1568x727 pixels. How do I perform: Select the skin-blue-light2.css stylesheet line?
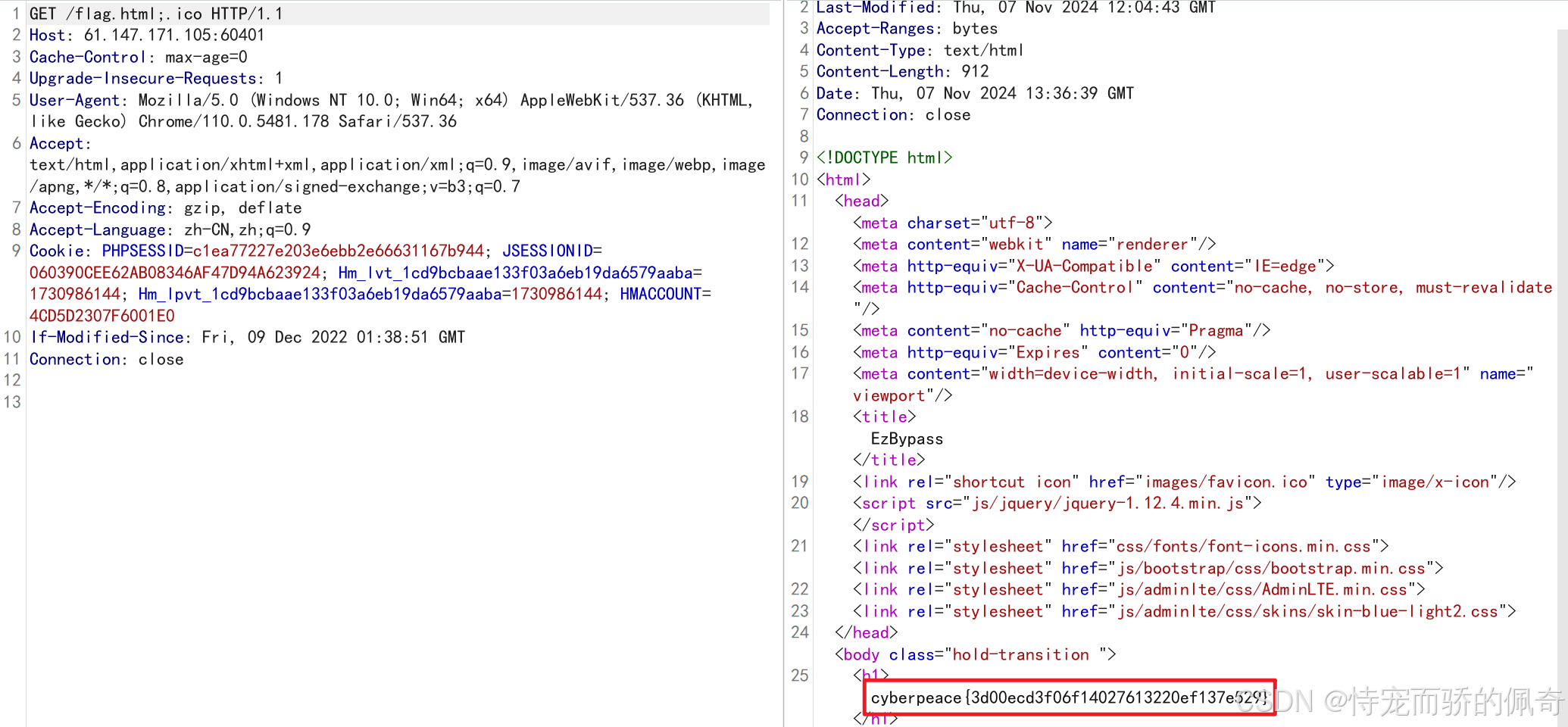[x=1185, y=611]
